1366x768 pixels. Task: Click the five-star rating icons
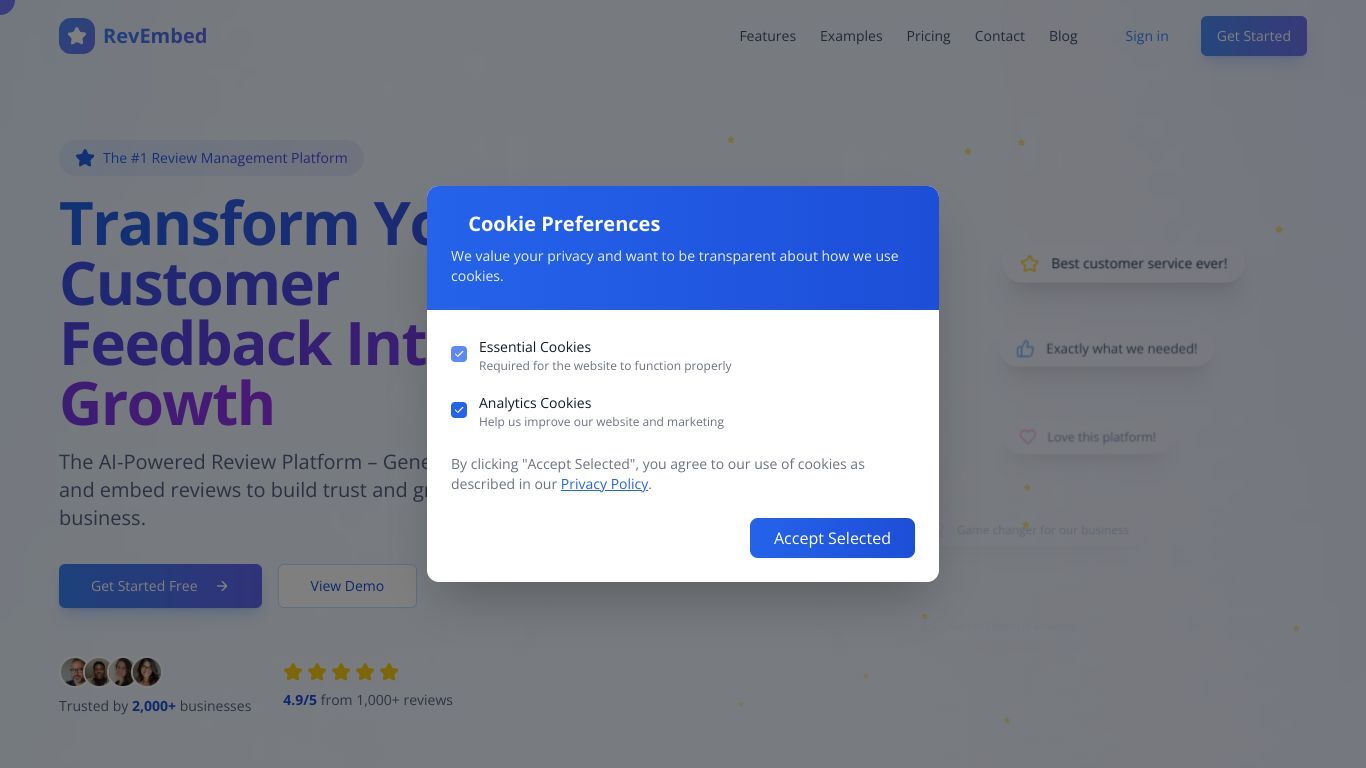point(341,672)
